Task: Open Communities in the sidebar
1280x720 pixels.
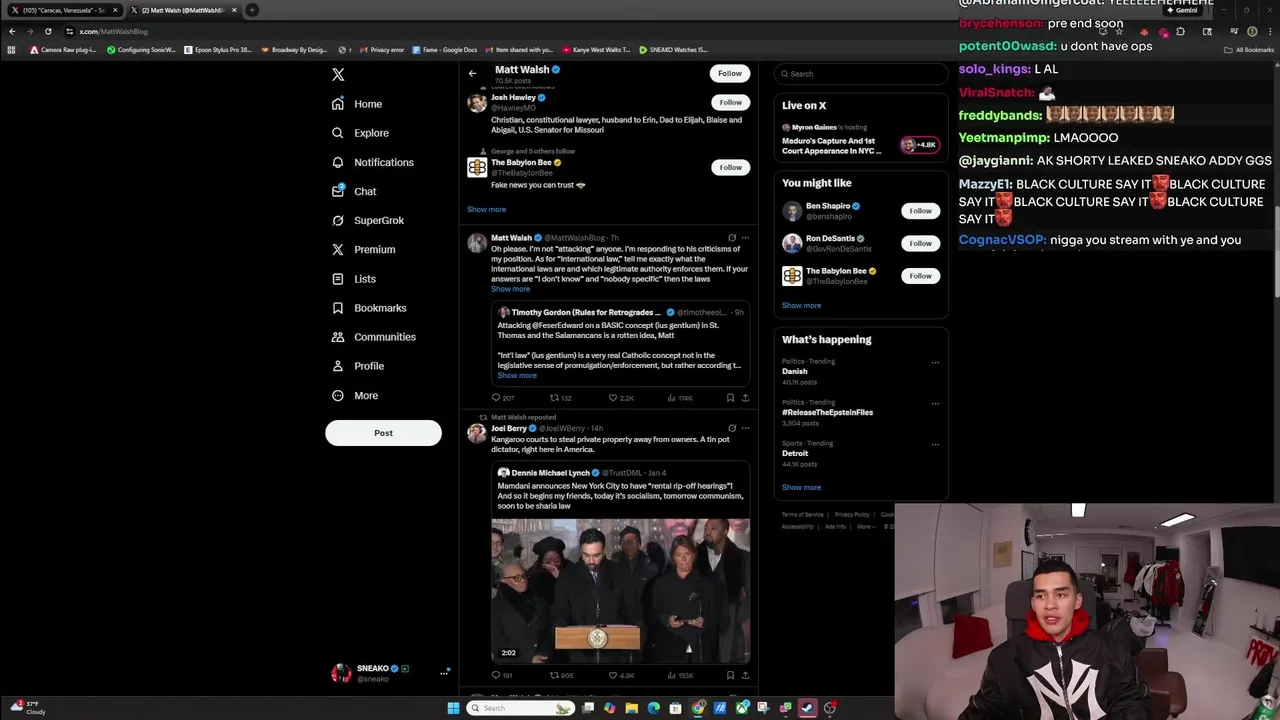Action: pyautogui.click(x=373, y=337)
